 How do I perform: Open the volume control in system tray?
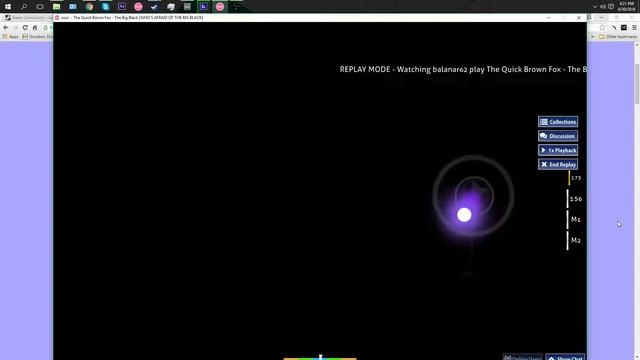coord(603,7)
